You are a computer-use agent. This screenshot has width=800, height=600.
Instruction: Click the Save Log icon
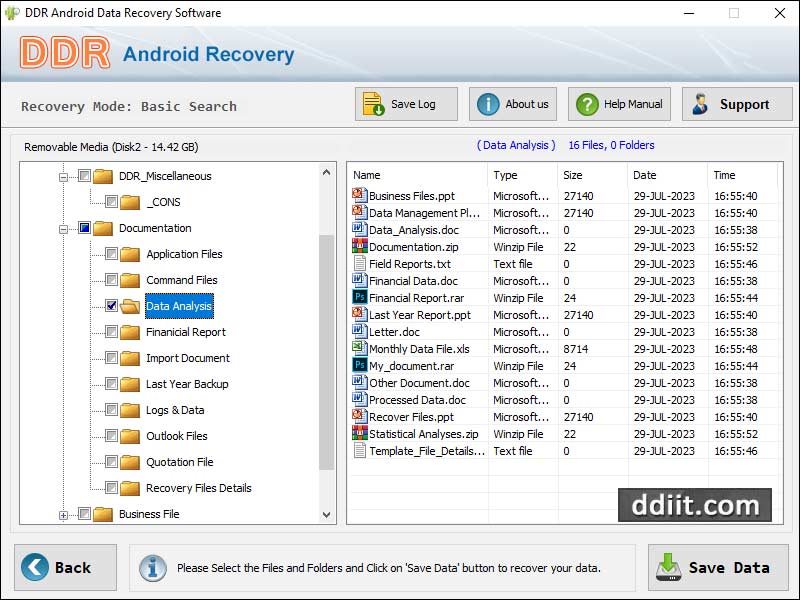[x=373, y=103]
